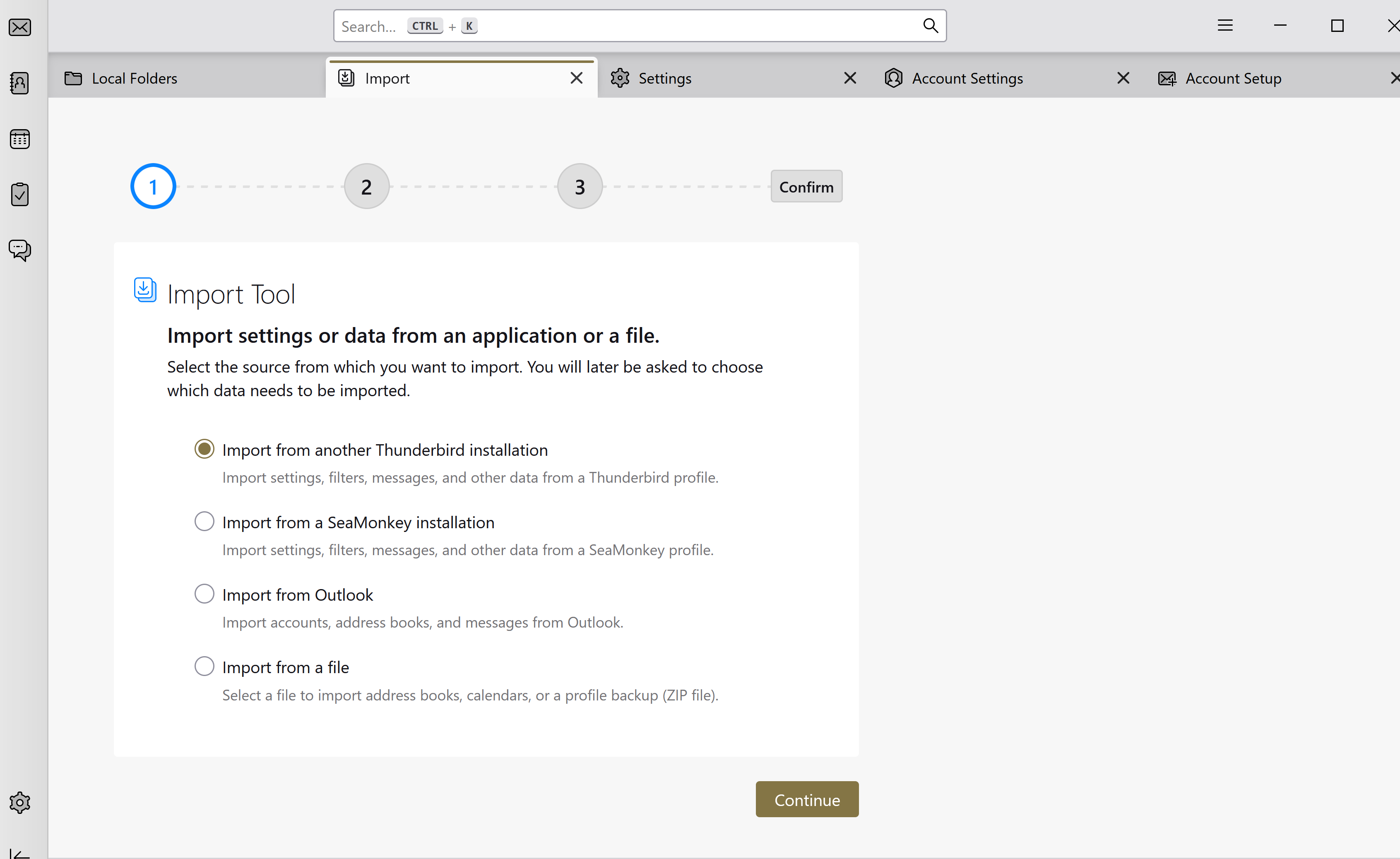Select Import from a file option
The image size is (1400, 859).
pyautogui.click(x=204, y=666)
